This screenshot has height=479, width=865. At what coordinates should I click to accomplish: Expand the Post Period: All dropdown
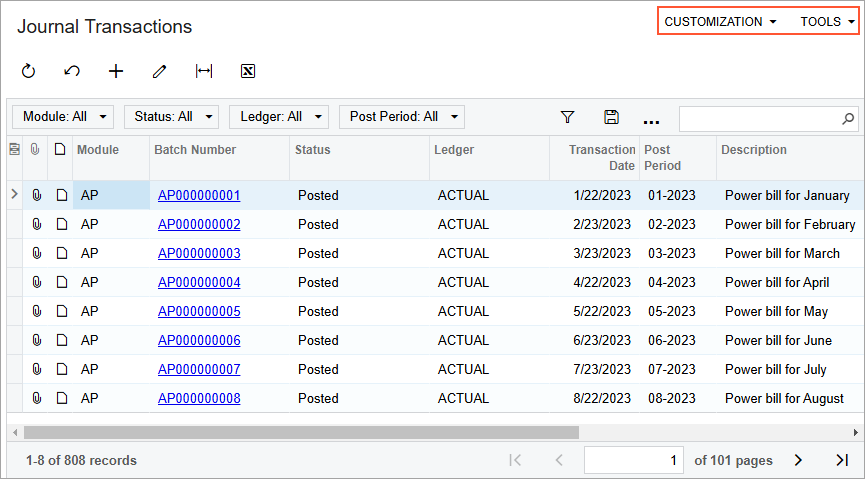point(401,117)
